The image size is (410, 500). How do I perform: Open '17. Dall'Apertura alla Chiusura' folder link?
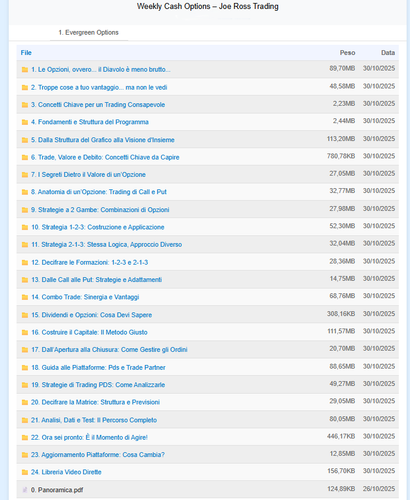coord(109,350)
